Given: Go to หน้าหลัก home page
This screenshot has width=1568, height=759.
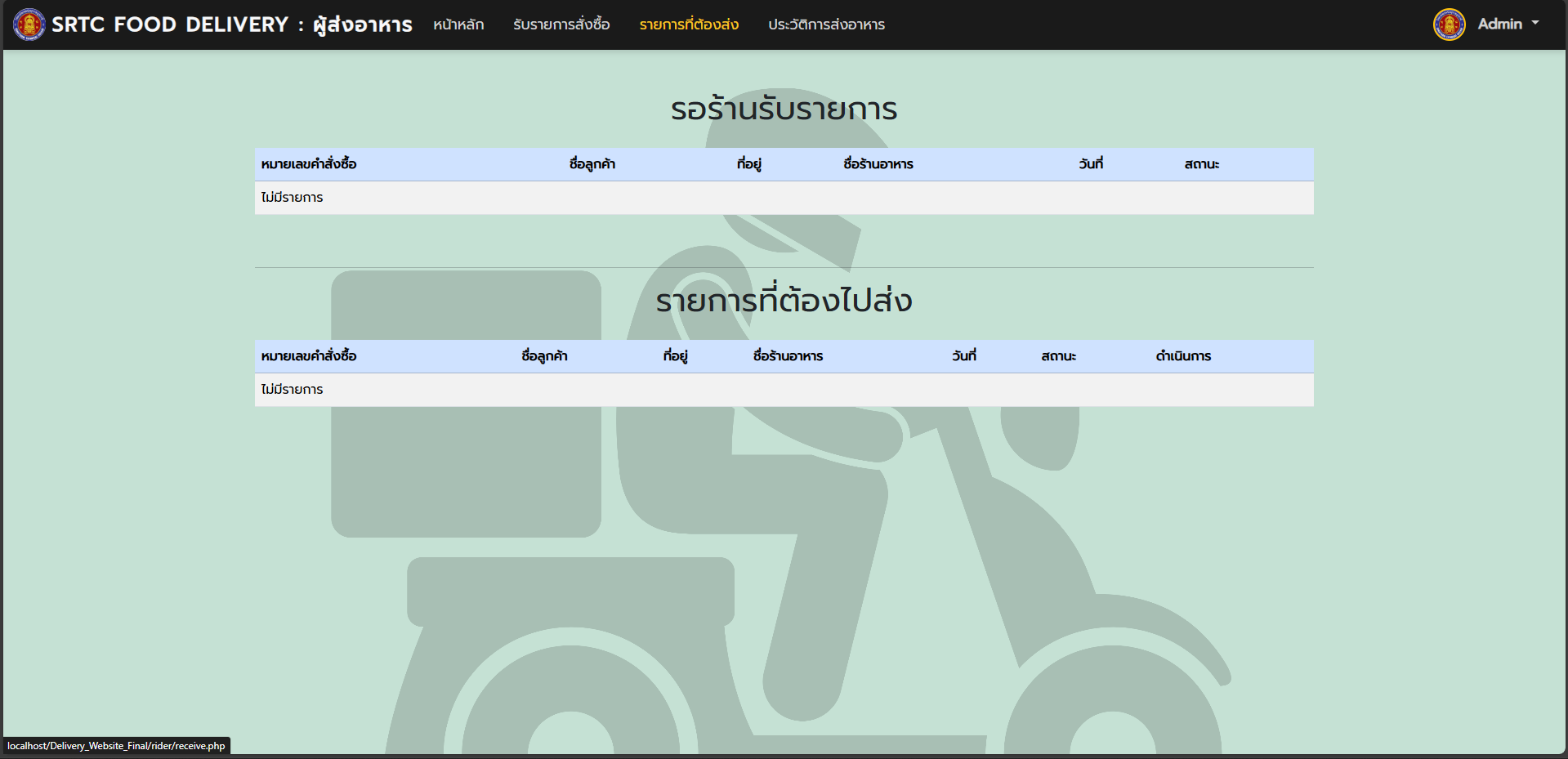Looking at the screenshot, I should [458, 25].
